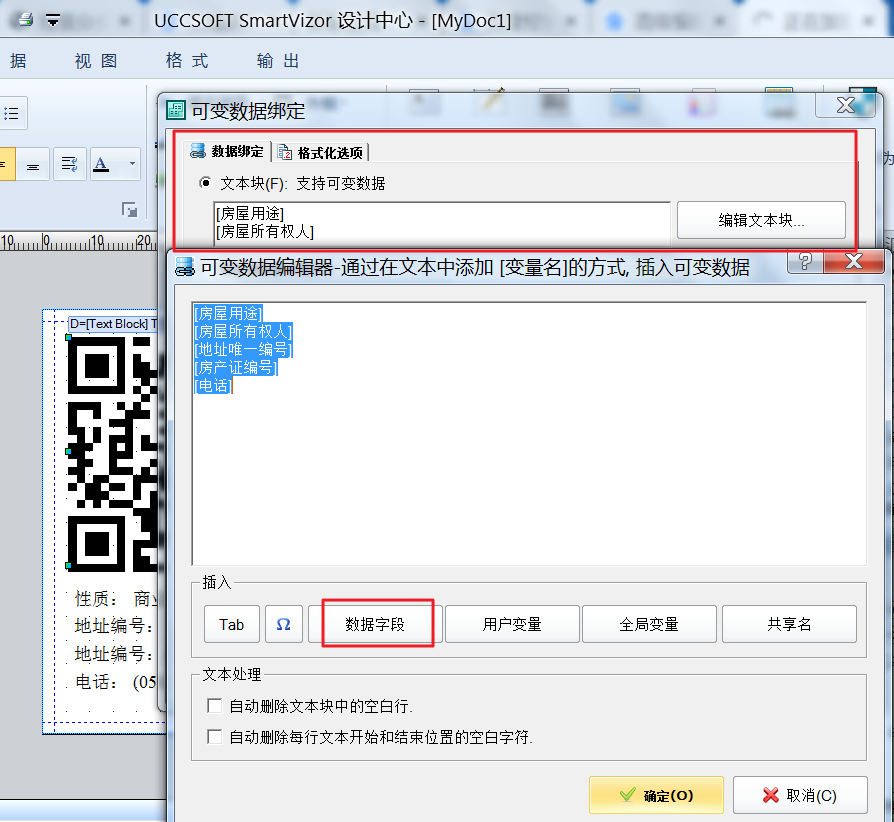Open the quick access toolbar dropdown arrow
This screenshot has height=822, width=894.
(53, 22)
